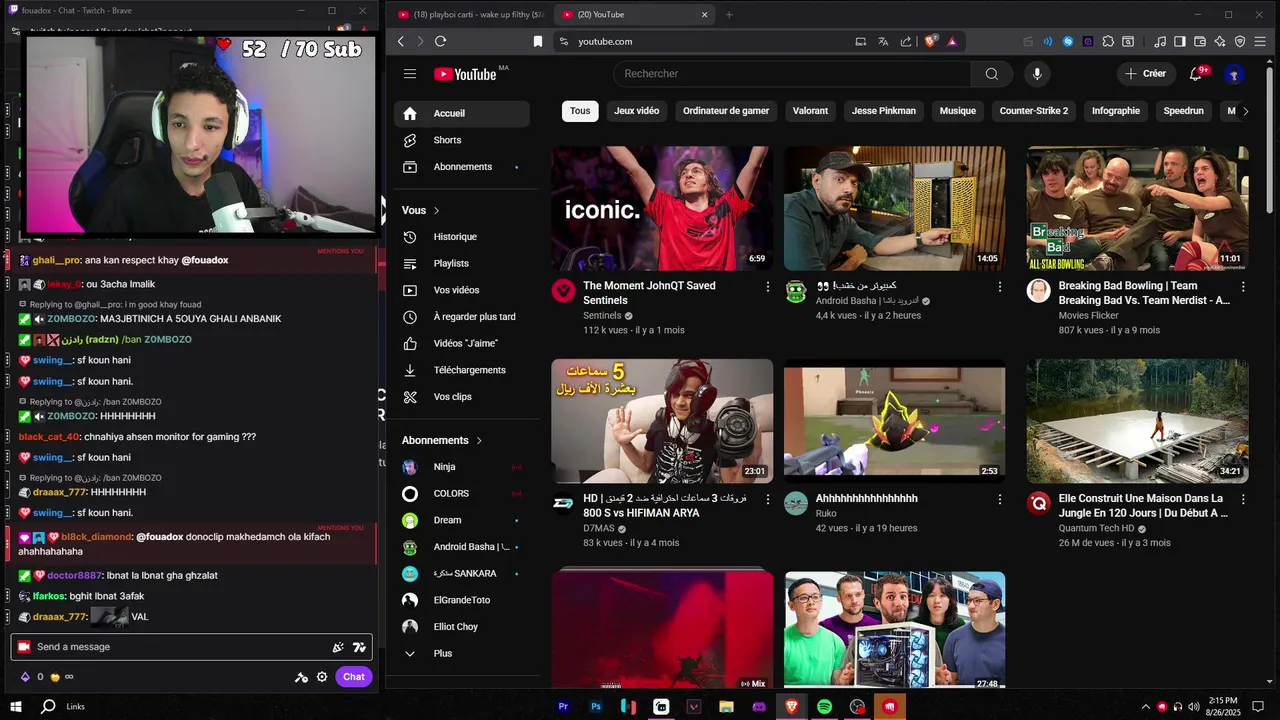The image size is (1280, 720).
Task: Open Photoshop from the taskbar
Action: click(x=596, y=706)
